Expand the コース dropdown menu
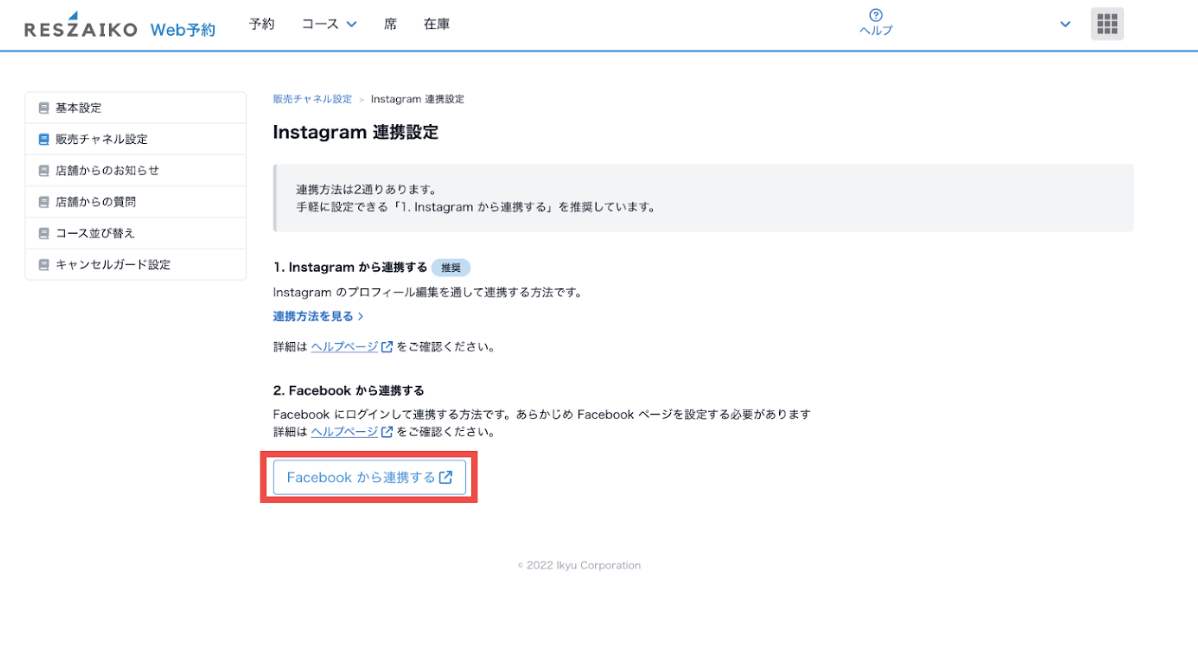Screen dimensions: 1198x652 (329, 24)
